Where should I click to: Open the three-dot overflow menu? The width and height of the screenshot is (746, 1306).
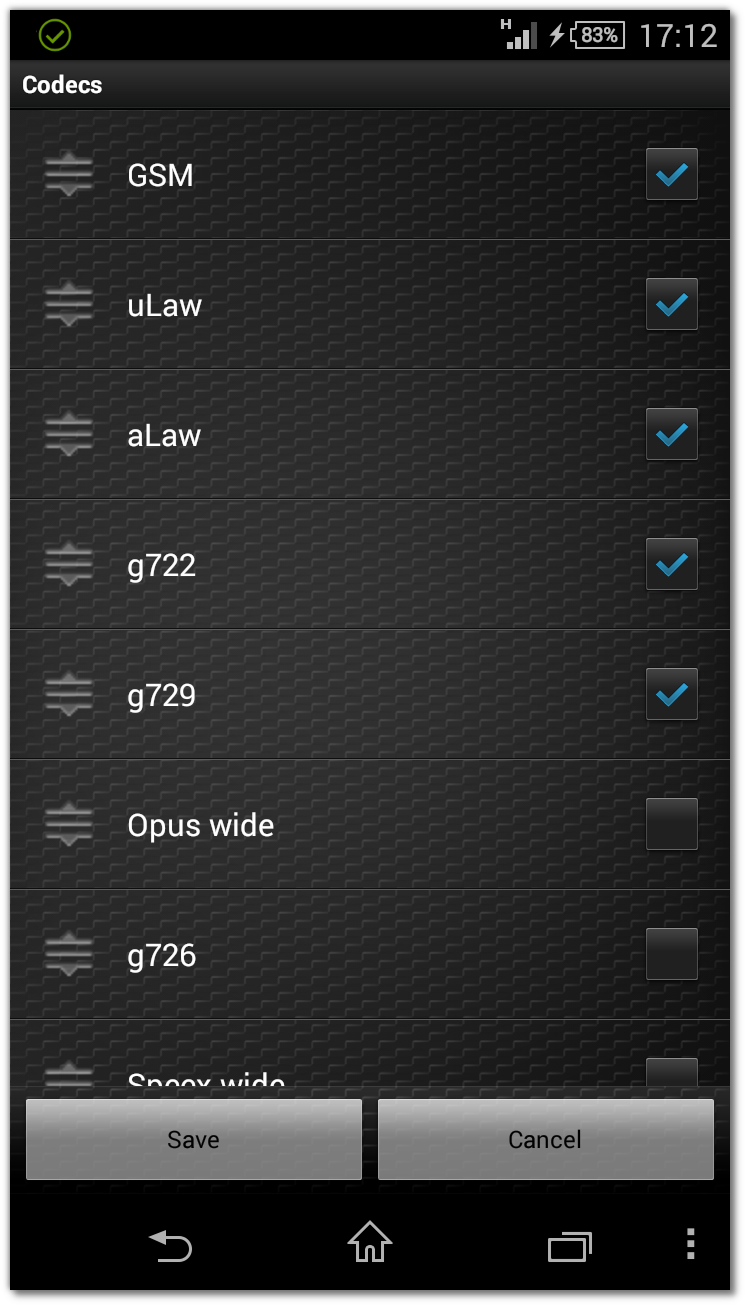coord(690,1244)
